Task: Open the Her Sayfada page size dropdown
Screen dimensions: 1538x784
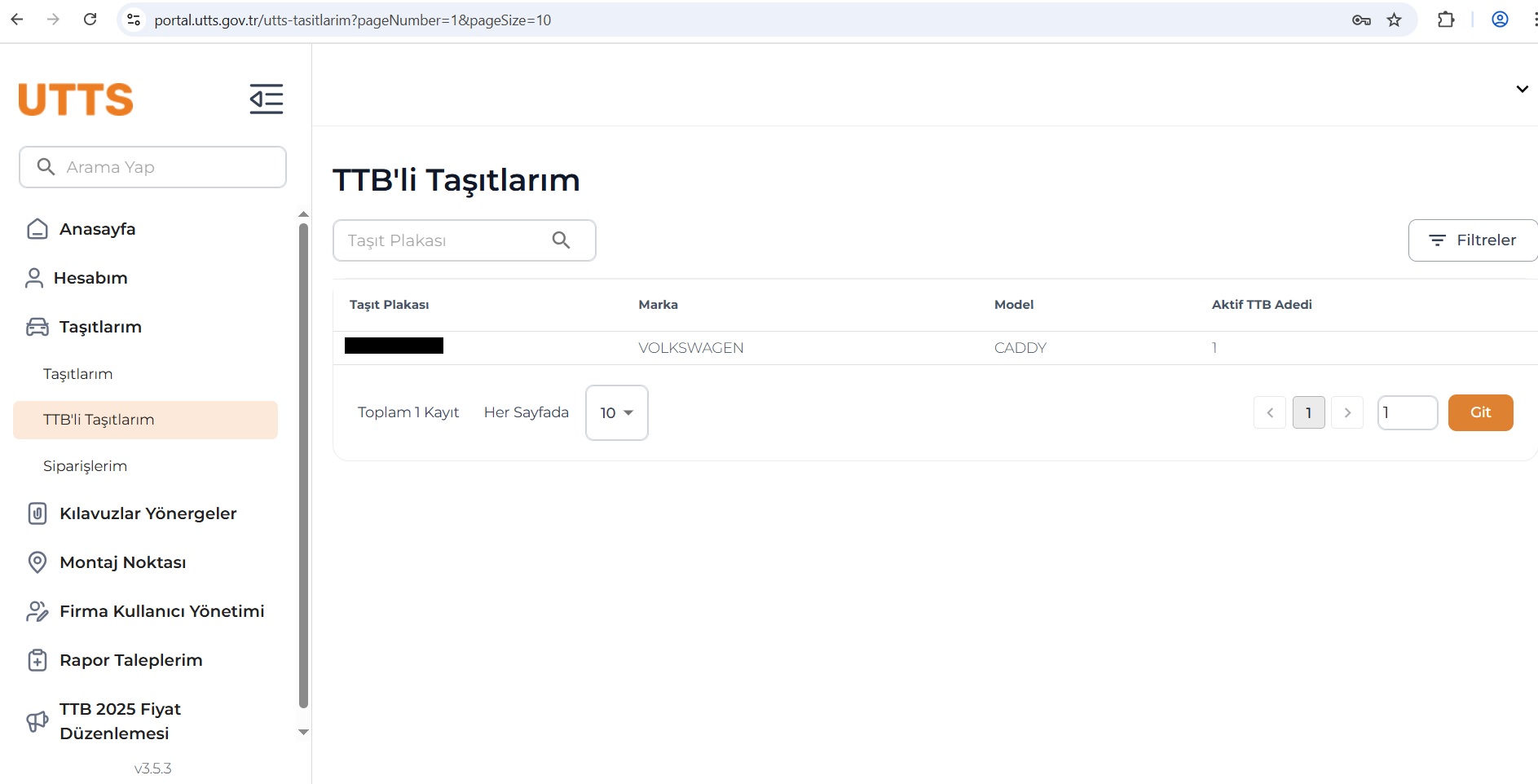Action: [x=616, y=413]
